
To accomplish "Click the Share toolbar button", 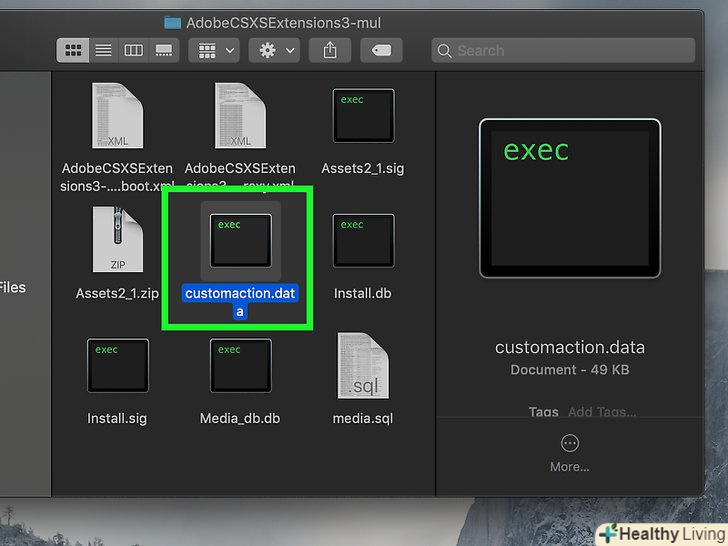I will [330, 50].
